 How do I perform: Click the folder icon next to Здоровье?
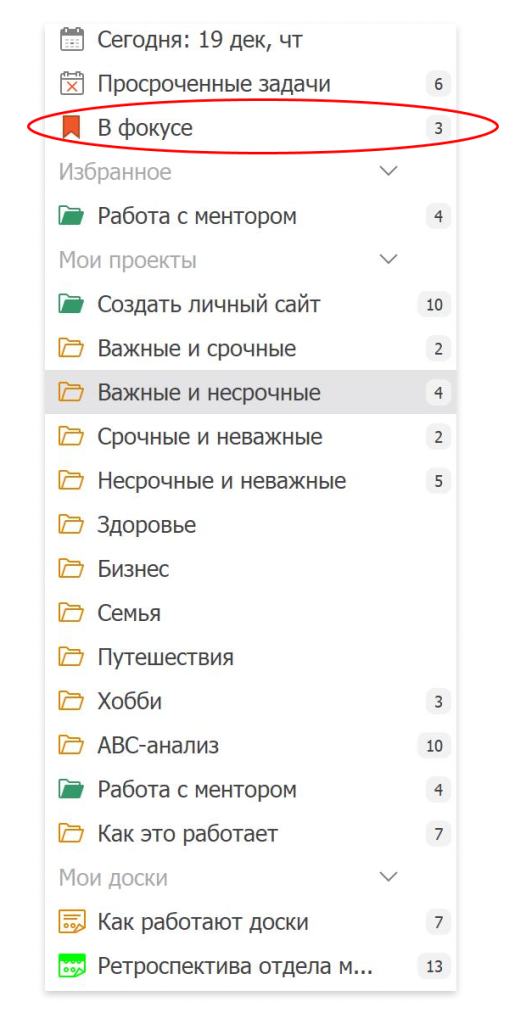coord(71,525)
